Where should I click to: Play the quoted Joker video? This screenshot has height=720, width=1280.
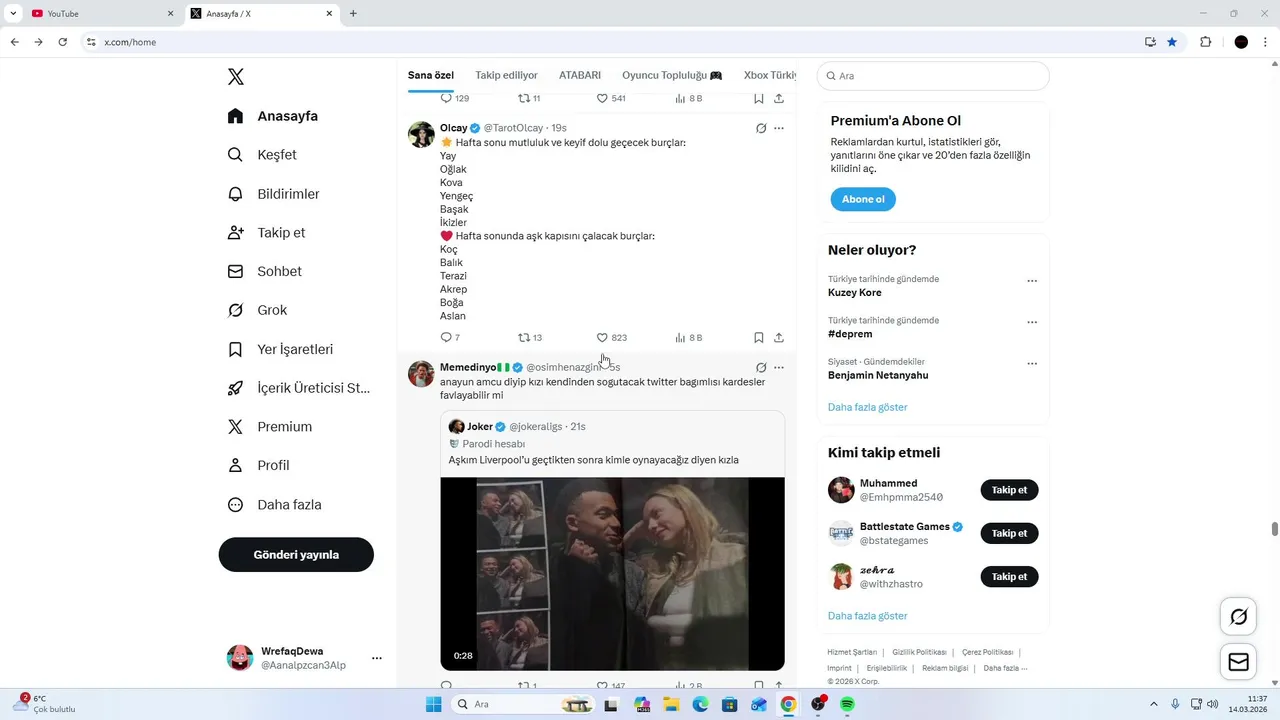[612, 573]
